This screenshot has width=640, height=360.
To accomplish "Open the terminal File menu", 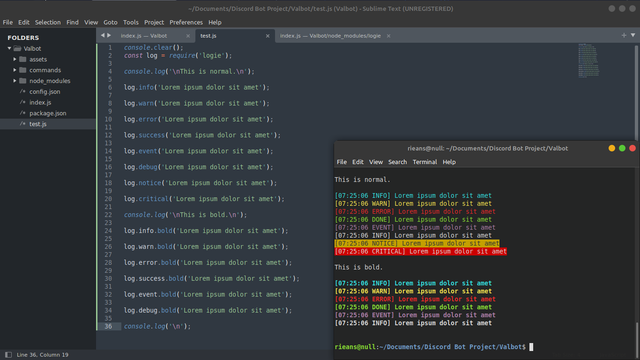I will click(342, 162).
